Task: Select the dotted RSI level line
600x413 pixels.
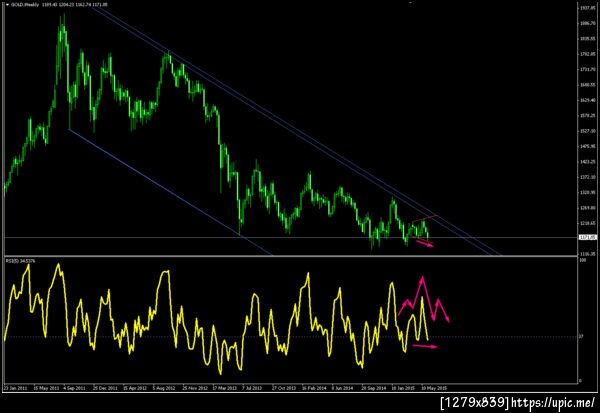Action: [290, 337]
